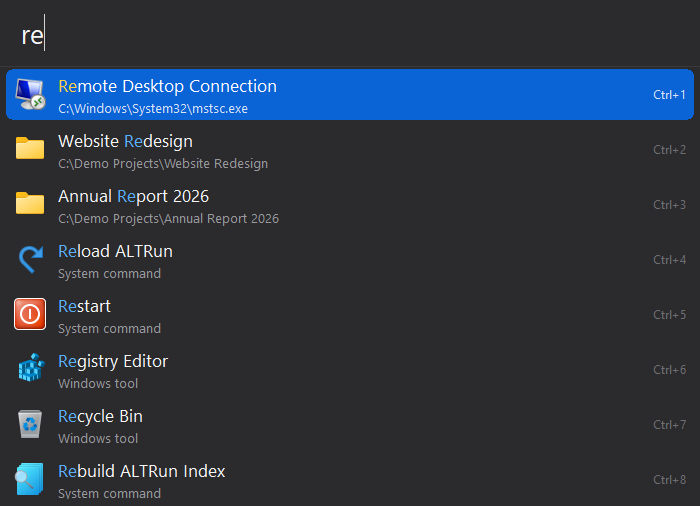
Task: Click the path C:\Demo Projects\Annual Report 2026
Action: click(x=168, y=218)
